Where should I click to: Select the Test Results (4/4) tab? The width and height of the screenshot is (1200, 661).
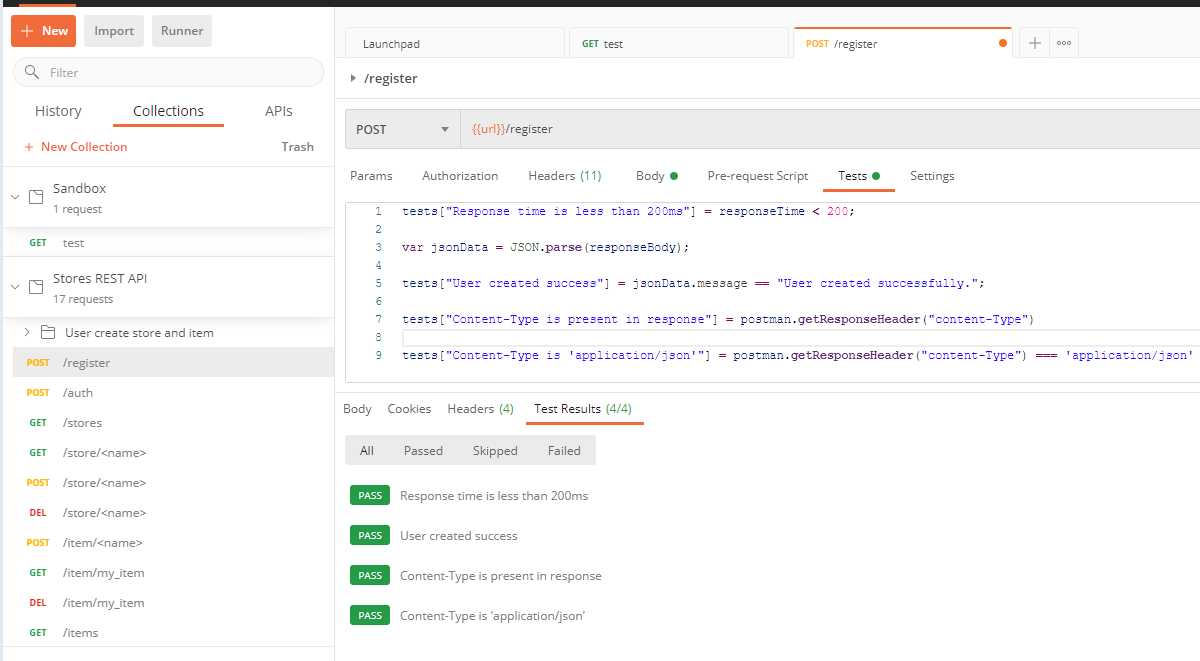(583, 409)
